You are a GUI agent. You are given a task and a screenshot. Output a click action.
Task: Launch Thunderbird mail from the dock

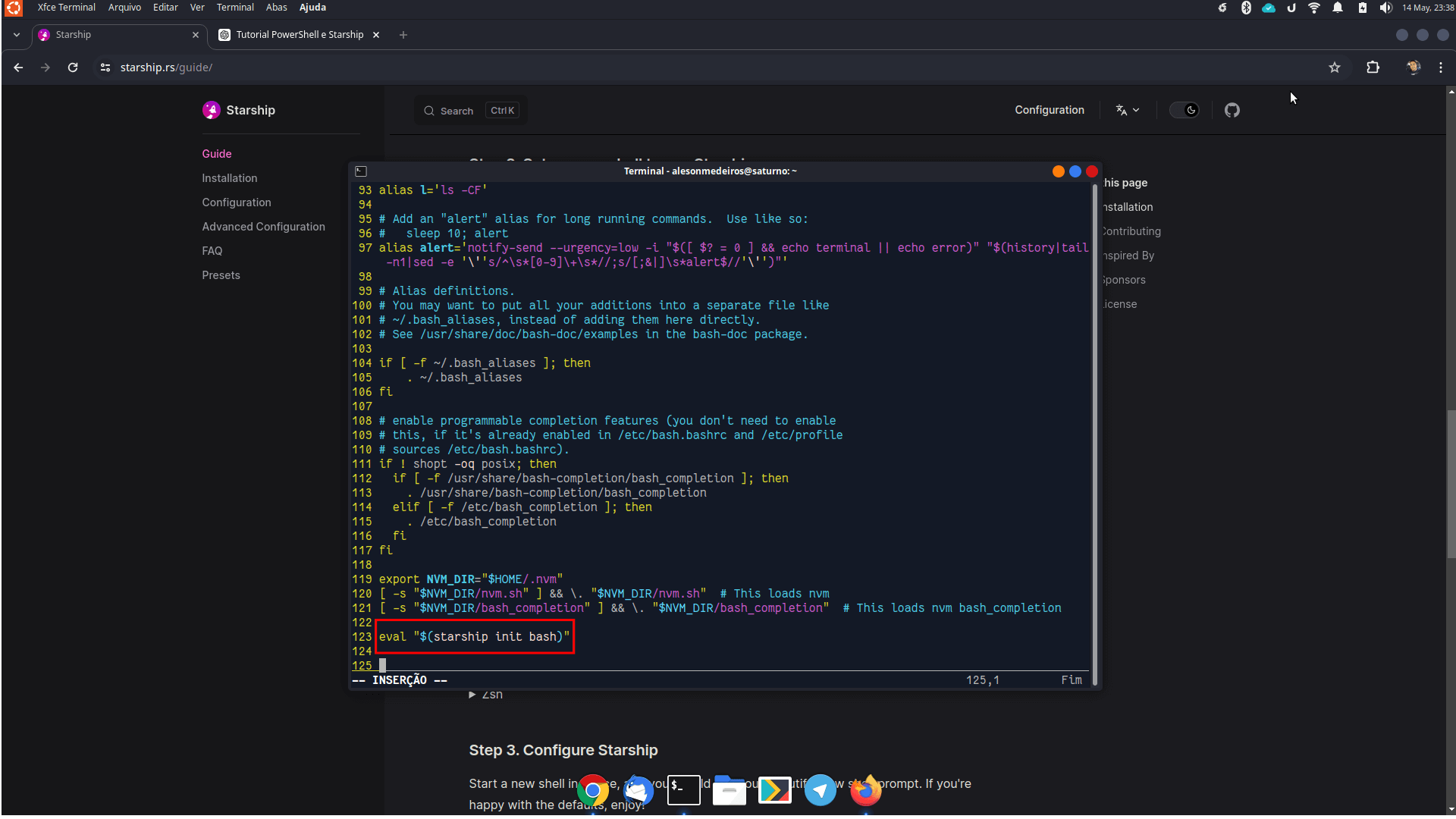tap(639, 791)
